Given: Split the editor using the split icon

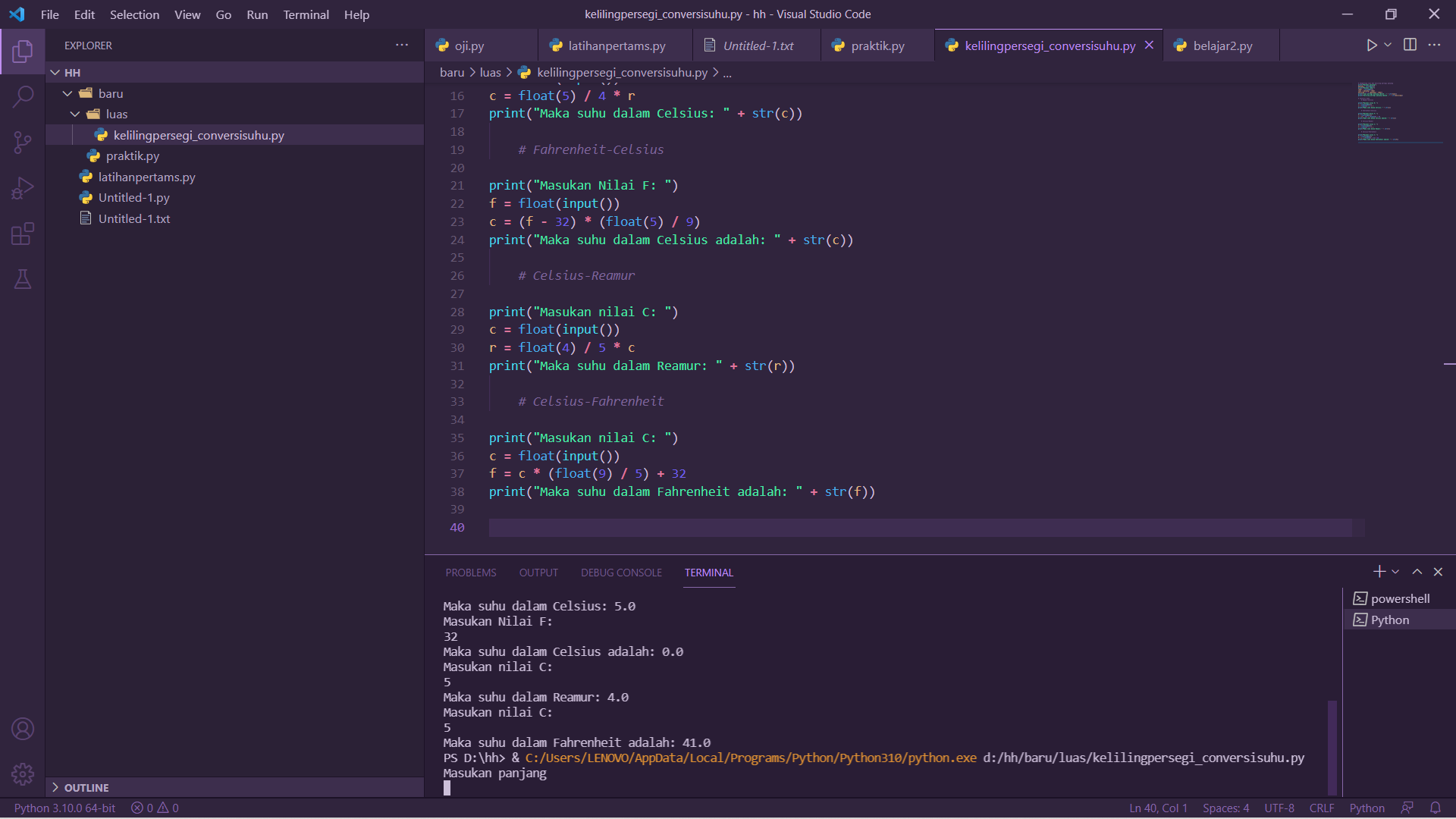Looking at the screenshot, I should coord(1410,45).
